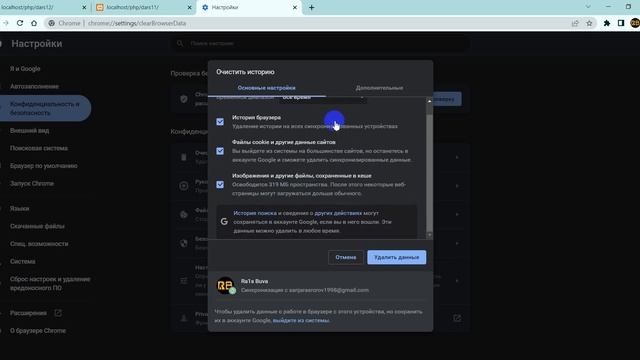Open Запуск Chrome settings section
640x360 pixels.
click(x=32, y=183)
